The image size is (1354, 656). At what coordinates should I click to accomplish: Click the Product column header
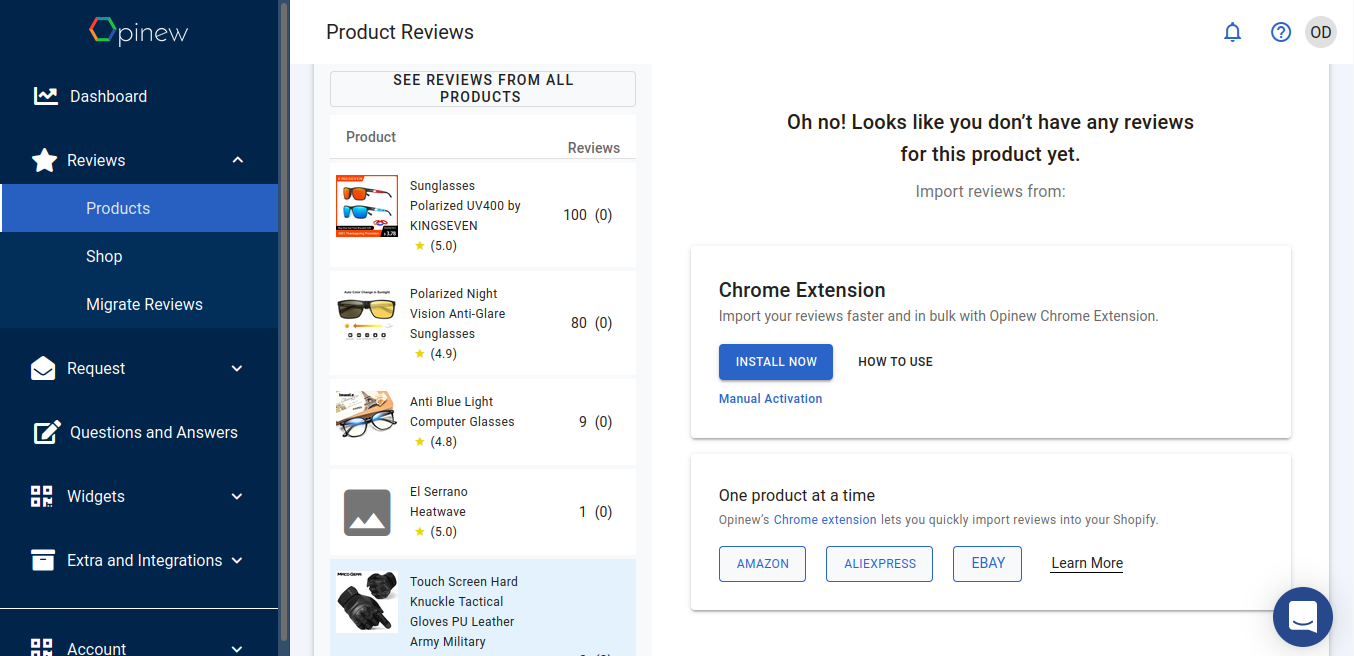[x=371, y=137]
